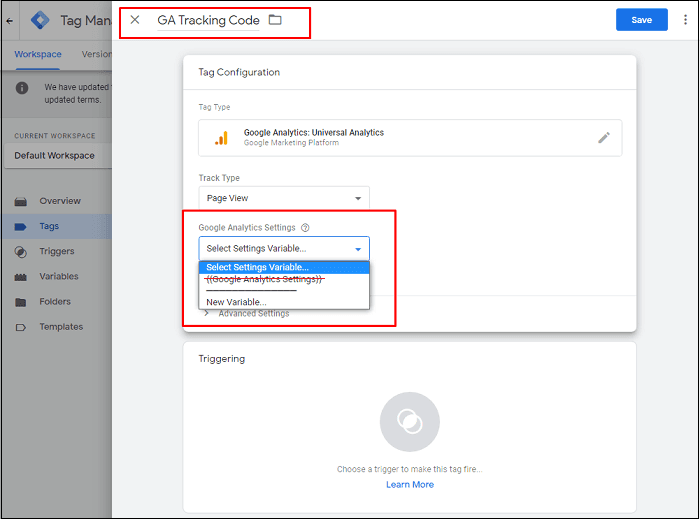Open Triggers in sidebar
This screenshot has width=700, height=519.
tap(57, 251)
